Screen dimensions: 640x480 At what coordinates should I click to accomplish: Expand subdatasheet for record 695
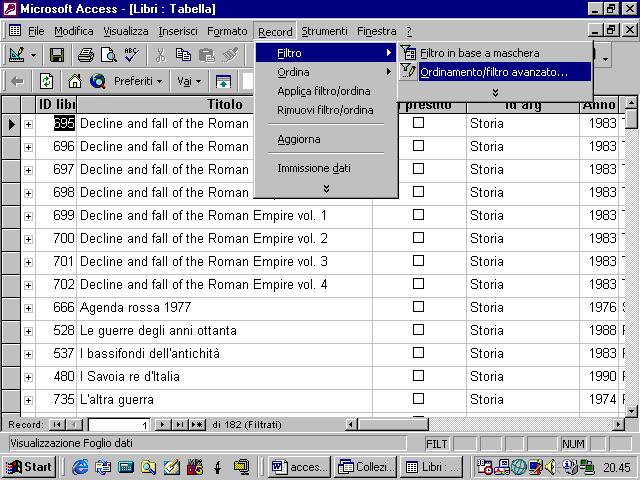tap(28, 124)
